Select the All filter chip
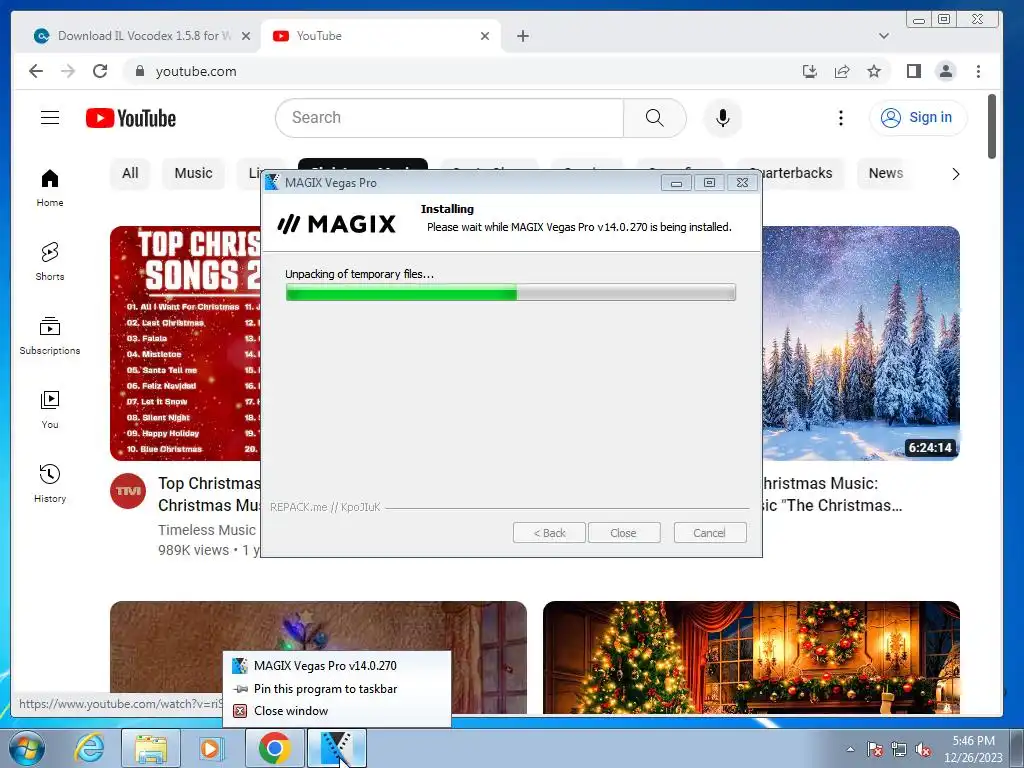Viewport: 1024px width, 768px height. [130, 173]
